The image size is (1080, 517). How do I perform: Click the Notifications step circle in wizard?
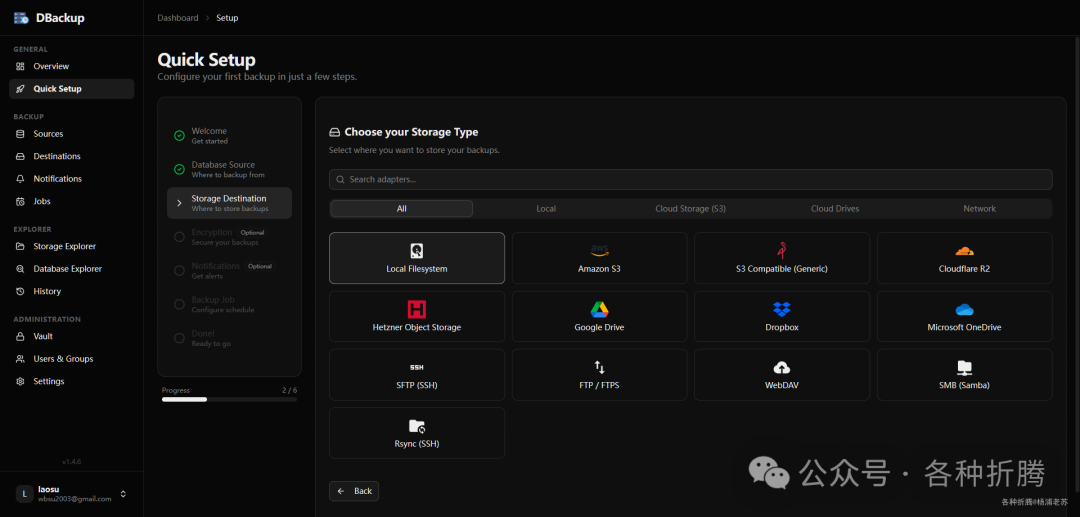[x=179, y=271]
